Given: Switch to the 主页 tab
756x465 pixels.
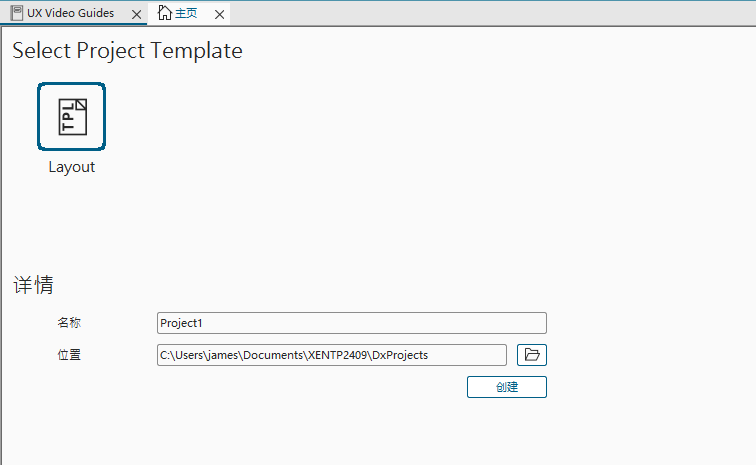Looking at the screenshot, I should [186, 13].
